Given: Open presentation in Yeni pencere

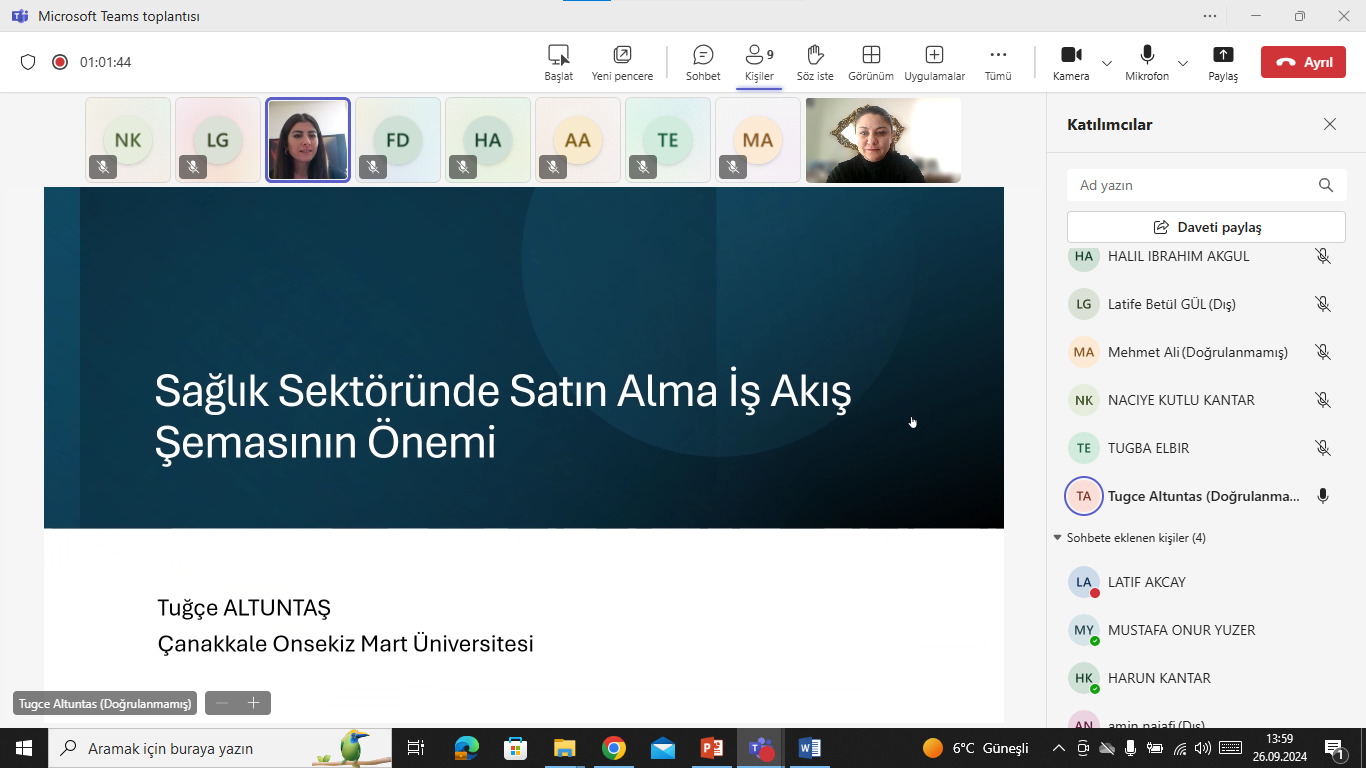Looking at the screenshot, I should point(622,62).
